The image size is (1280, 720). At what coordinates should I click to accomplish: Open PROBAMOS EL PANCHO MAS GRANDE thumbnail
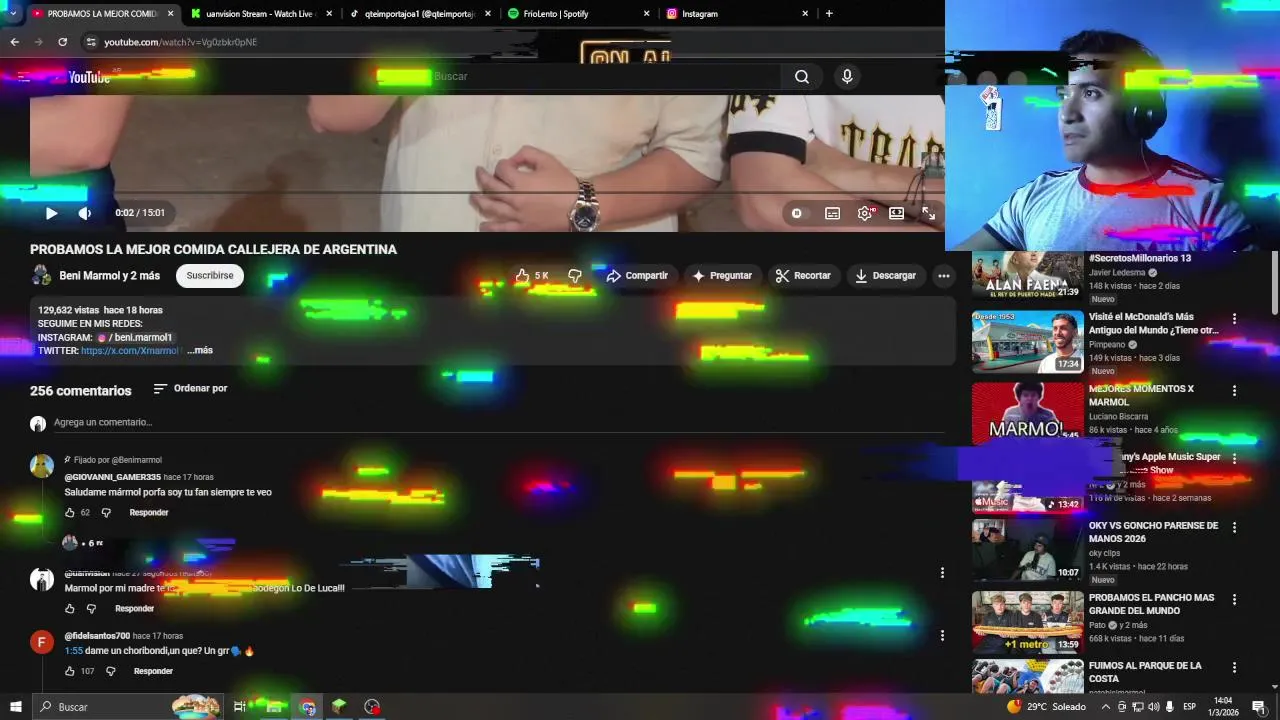[1028, 622]
